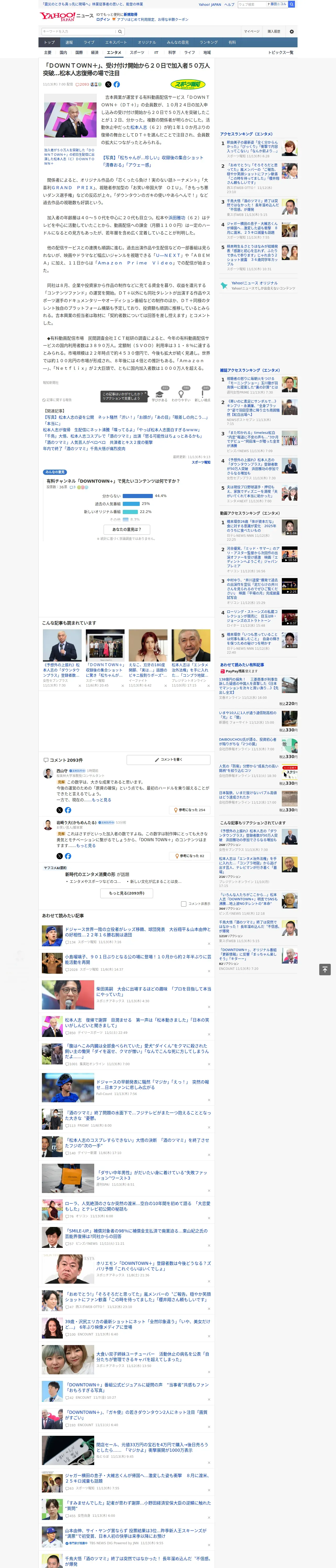
Task: Select the 国際 category
Action: click(x=79, y=52)
